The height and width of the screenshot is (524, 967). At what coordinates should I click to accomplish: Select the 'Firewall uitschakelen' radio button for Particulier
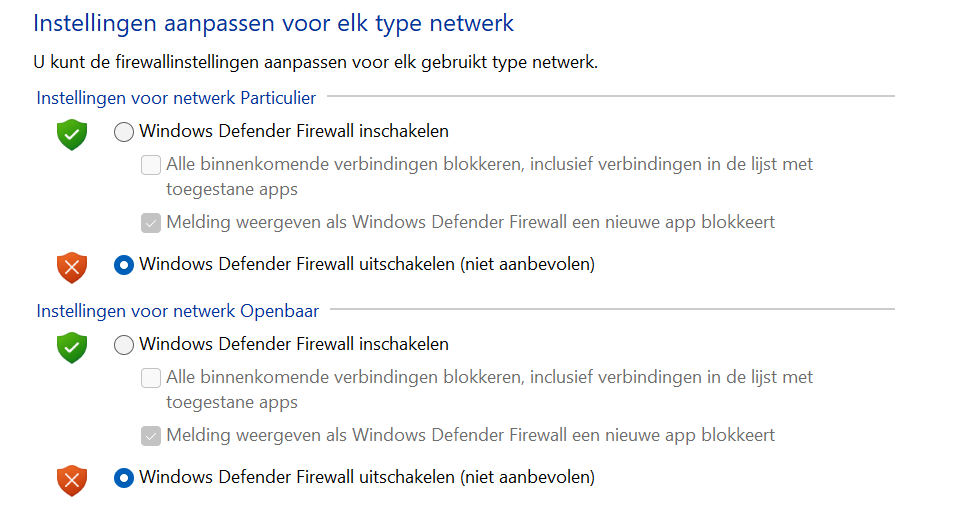124,265
